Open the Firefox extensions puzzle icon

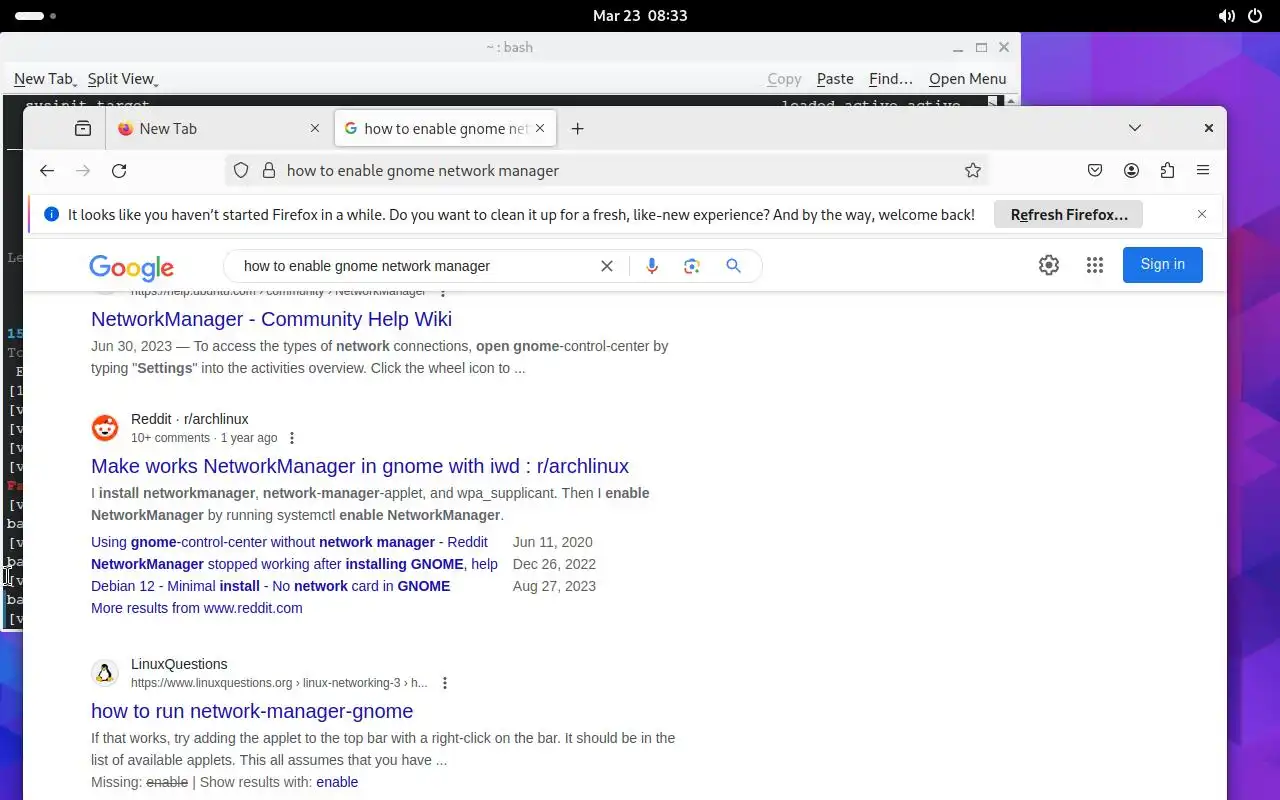coord(1167,171)
